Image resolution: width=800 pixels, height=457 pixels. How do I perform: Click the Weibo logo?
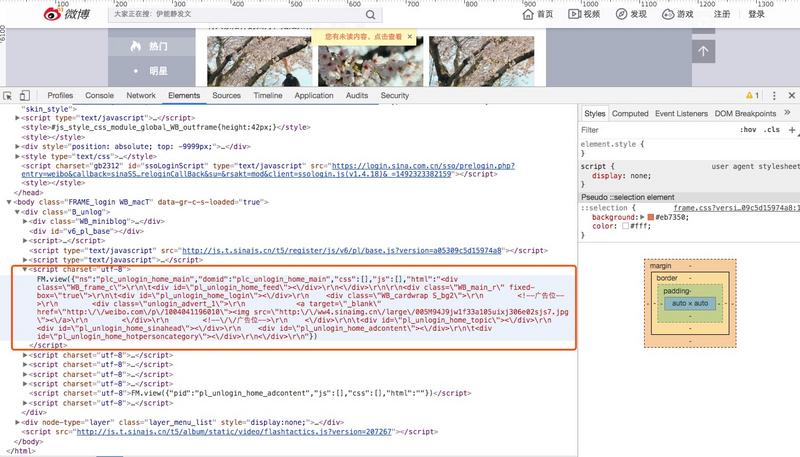coord(67,14)
